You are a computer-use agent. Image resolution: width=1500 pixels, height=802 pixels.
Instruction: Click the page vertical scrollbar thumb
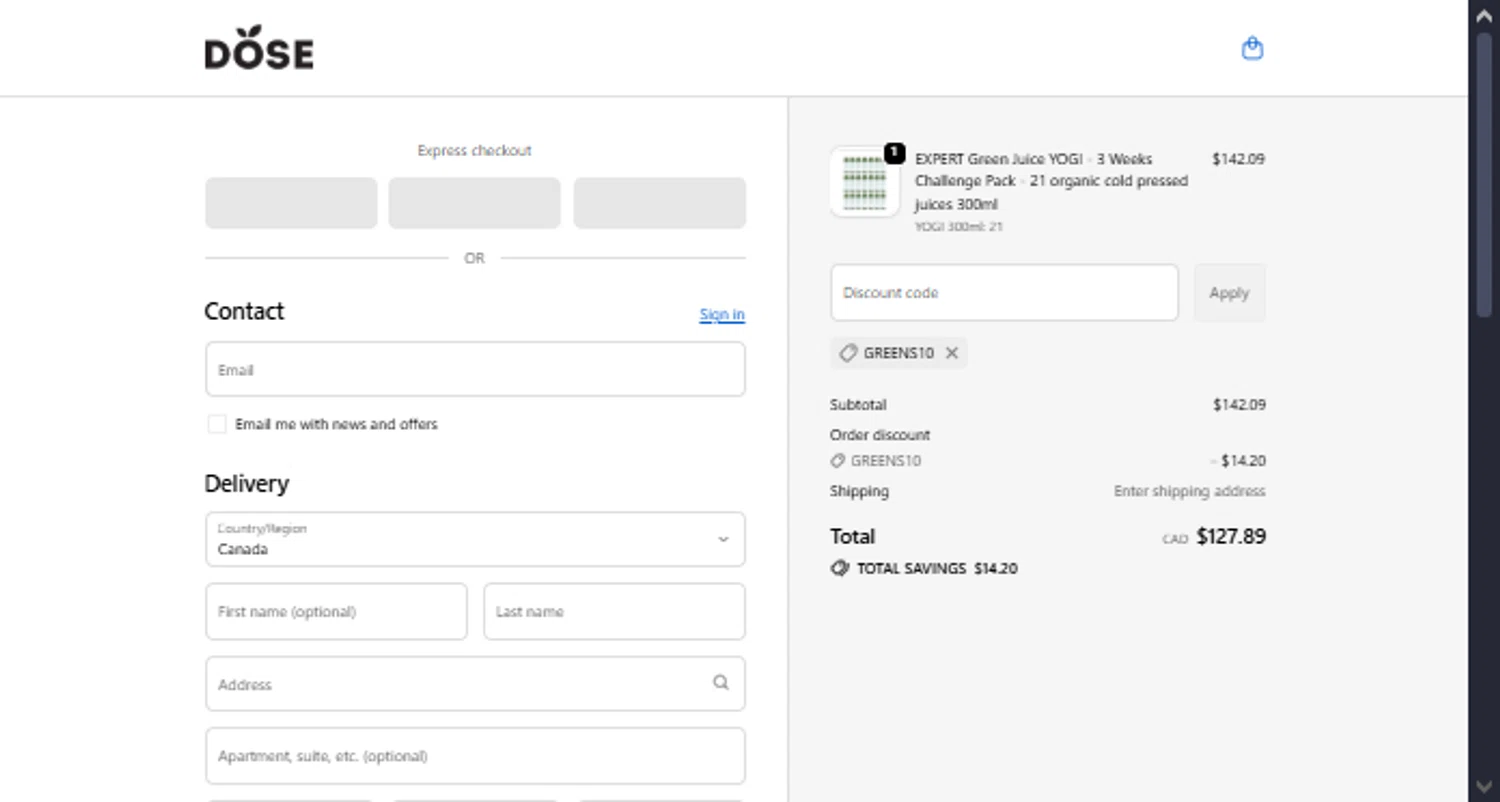tap(1484, 175)
